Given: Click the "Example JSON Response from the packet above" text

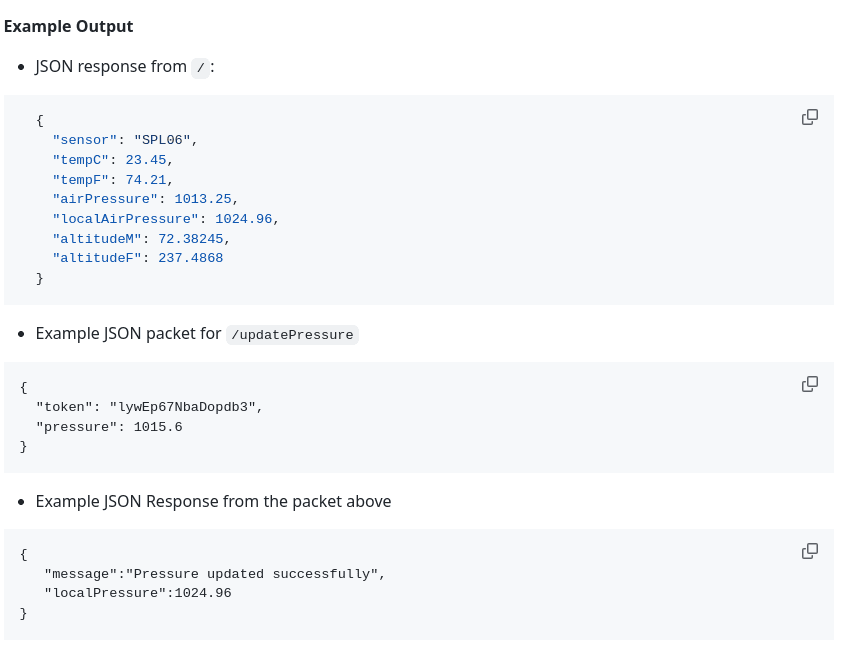Looking at the screenshot, I should click(x=213, y=501).
